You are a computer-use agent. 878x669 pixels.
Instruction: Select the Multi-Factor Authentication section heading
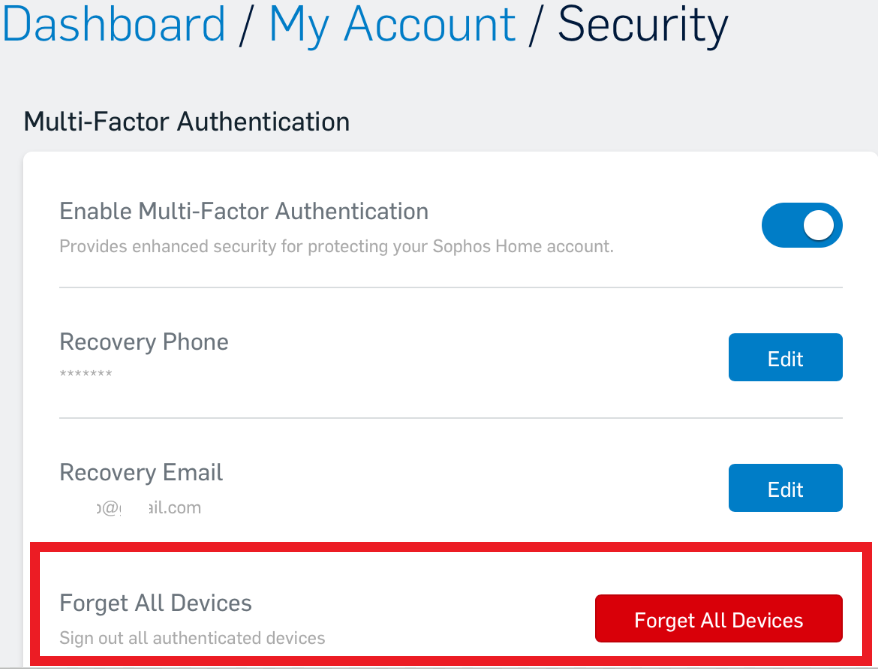(x=186, y=122)
